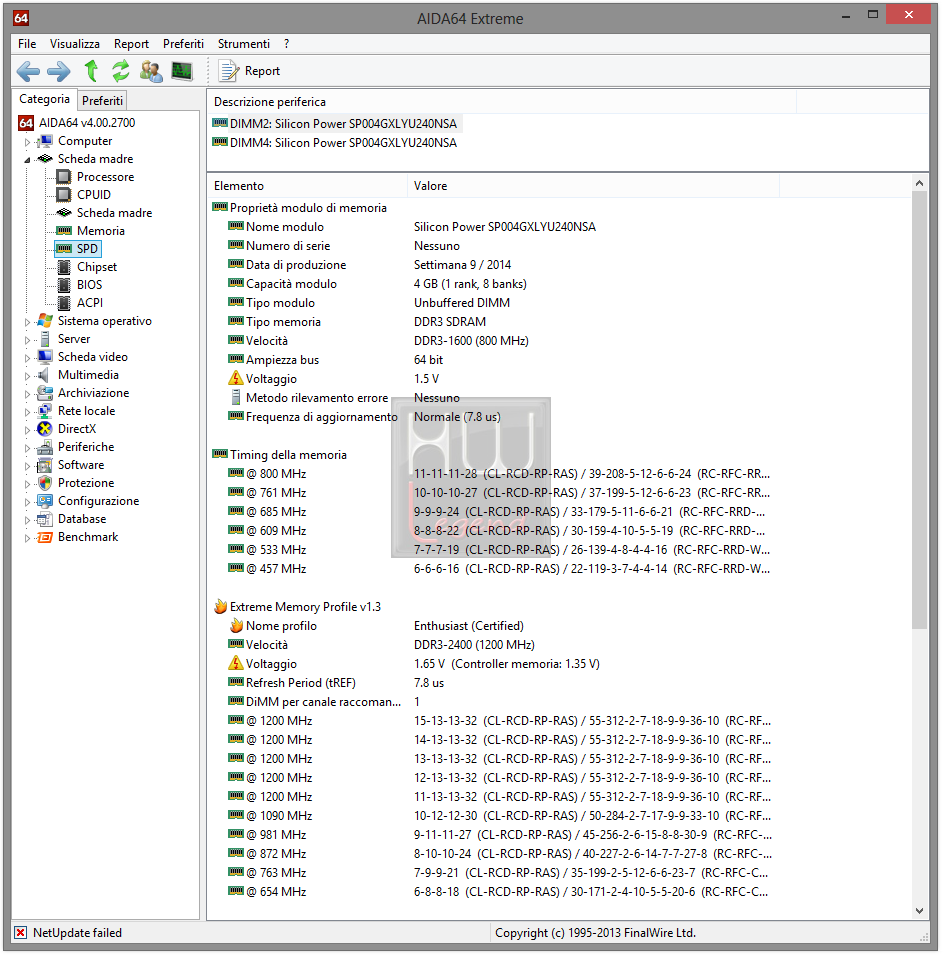This screenshot has width=943, height=955.
Task: Open the users management toolbar icon
Action: pos(151,71)
